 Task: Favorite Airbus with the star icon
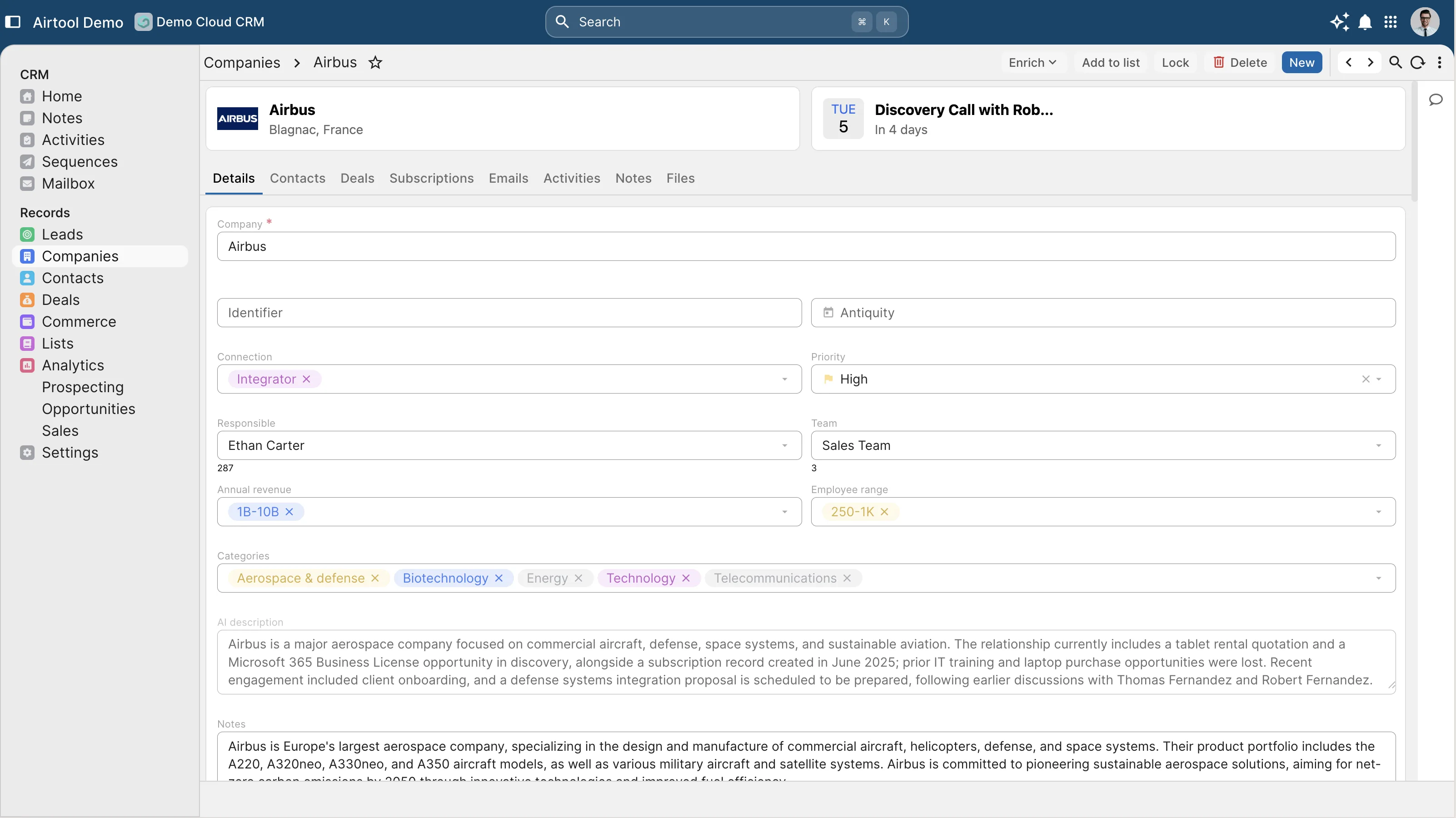point(375,62)
